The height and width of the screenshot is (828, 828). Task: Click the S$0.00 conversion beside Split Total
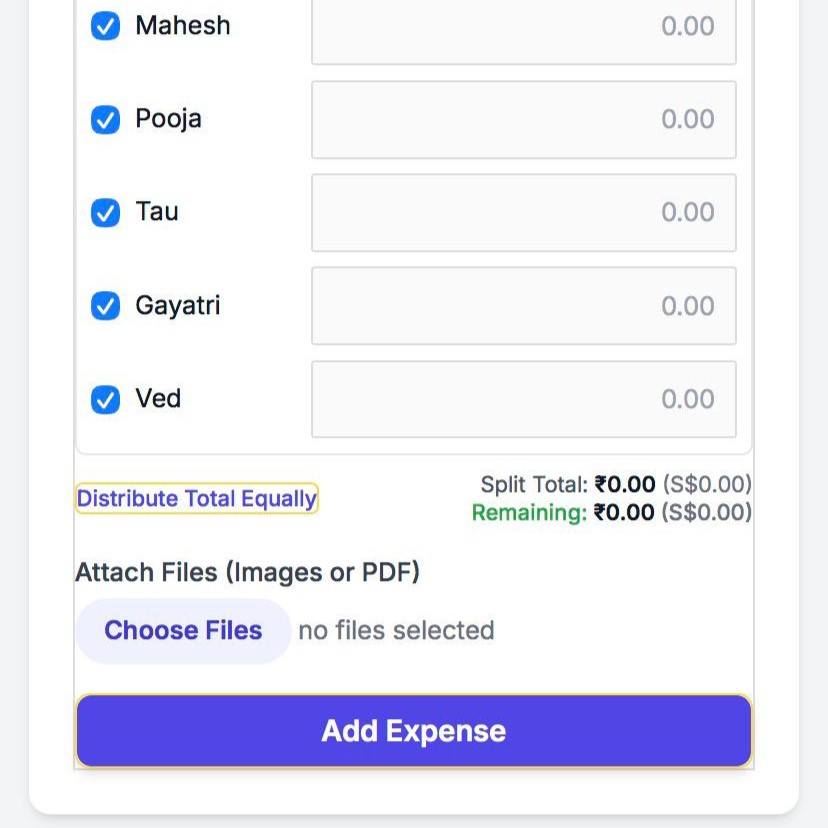point(705,484)
